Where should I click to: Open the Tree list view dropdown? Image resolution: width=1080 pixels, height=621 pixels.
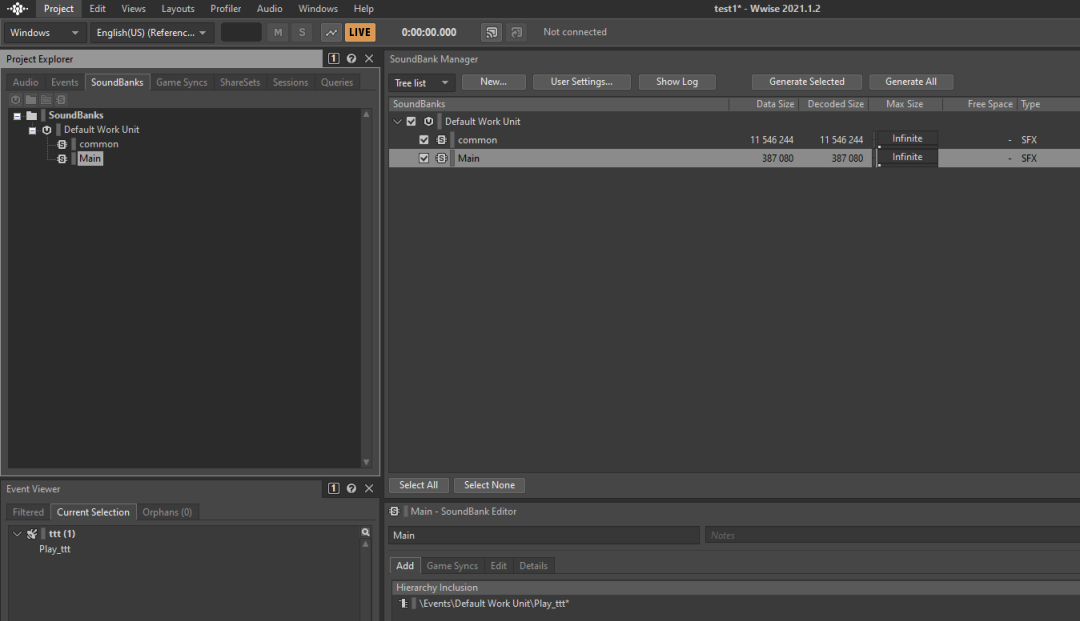coord(422,83)
